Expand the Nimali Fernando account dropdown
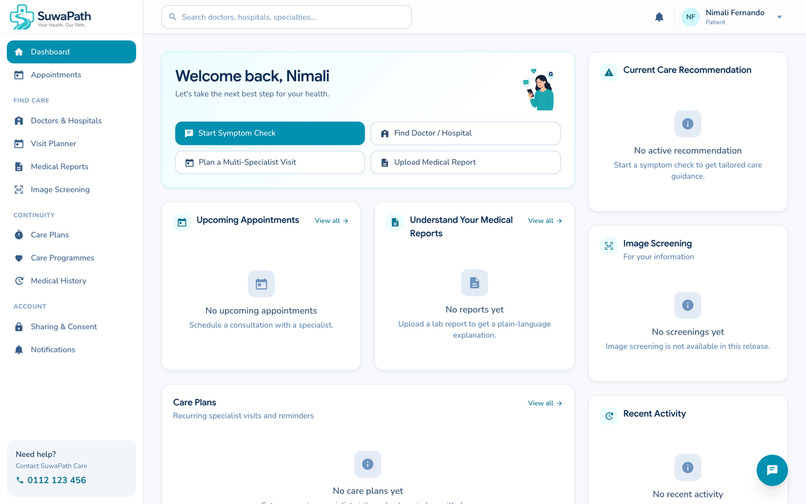 (x=779, y=17)
